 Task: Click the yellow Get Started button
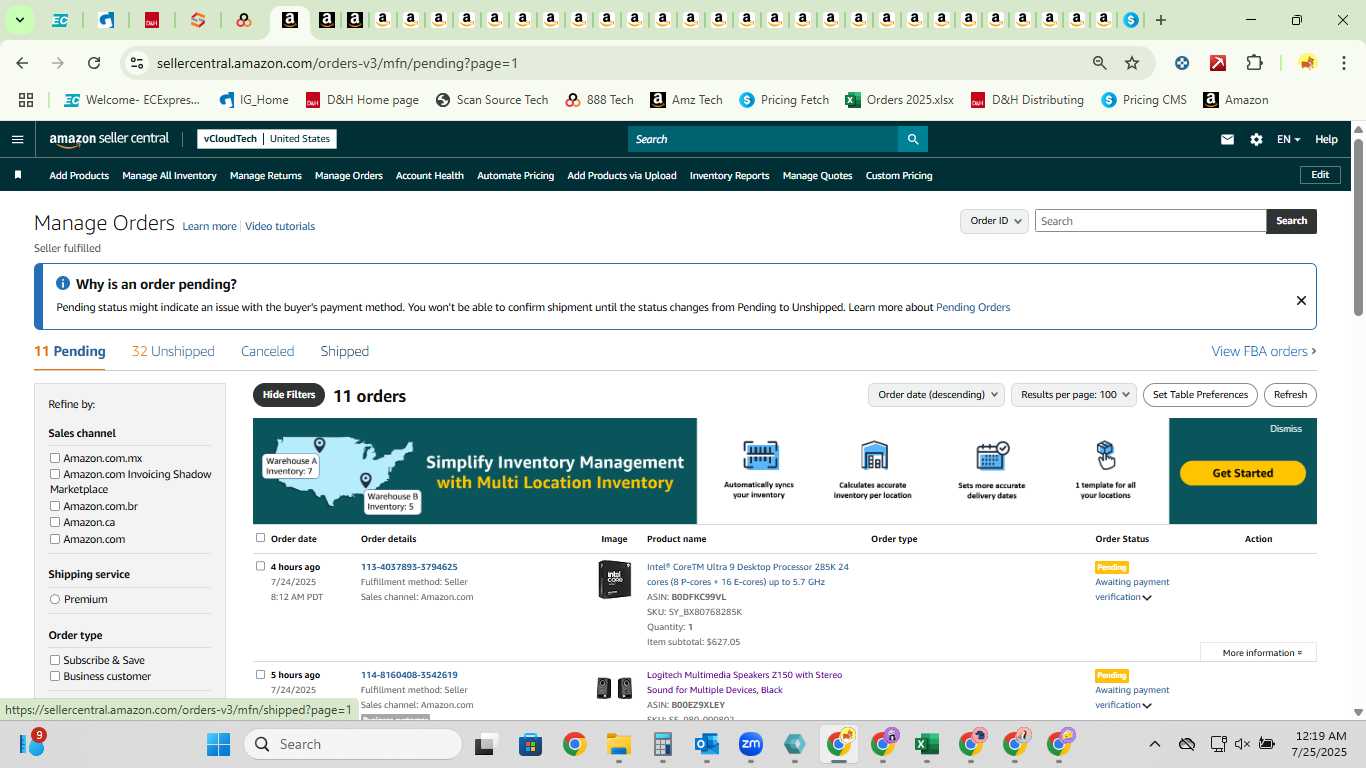pos(1243,473)
